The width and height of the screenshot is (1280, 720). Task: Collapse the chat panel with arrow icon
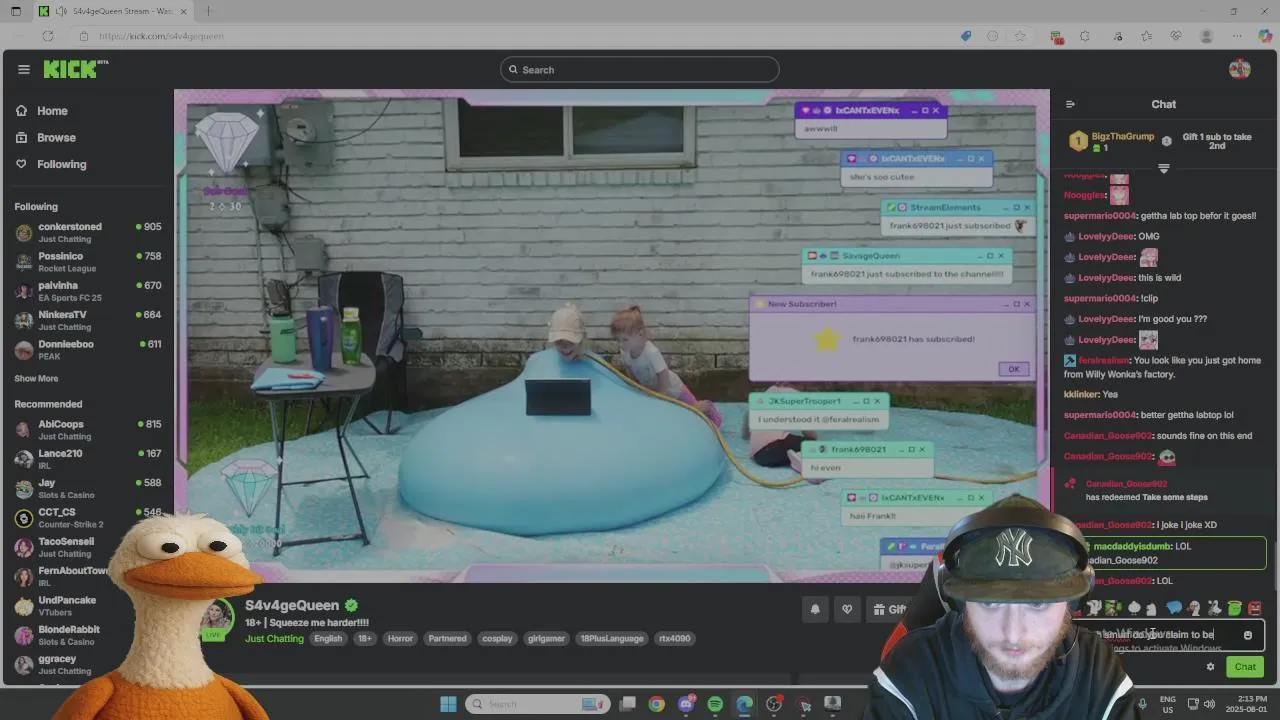[1070, 104]
